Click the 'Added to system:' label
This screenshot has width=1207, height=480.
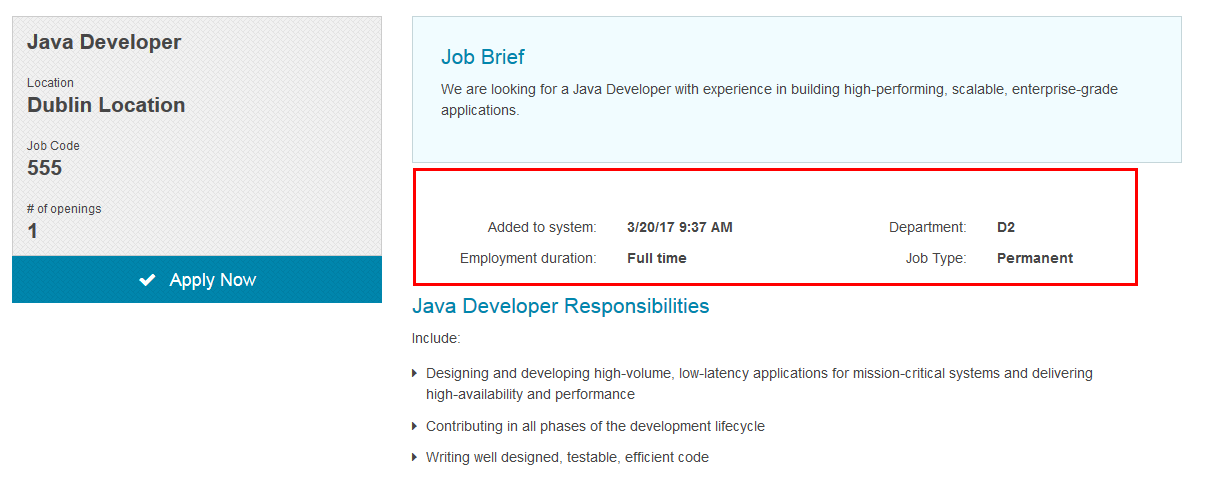tap(542, 227)
